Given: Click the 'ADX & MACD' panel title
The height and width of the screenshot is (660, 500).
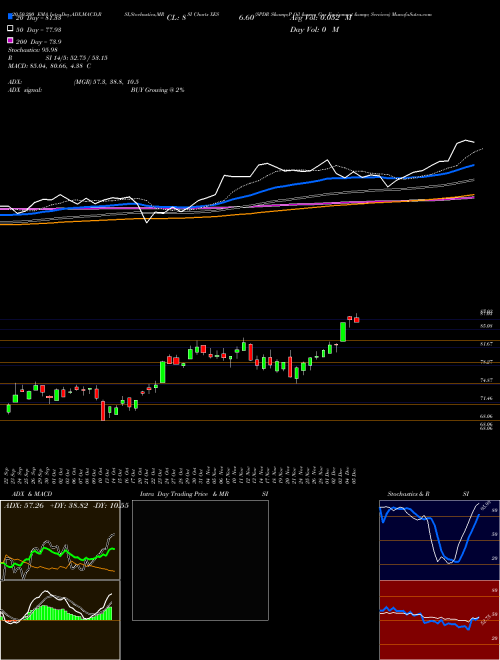Looking at the screenshot, I should click(x=32, y=494).
